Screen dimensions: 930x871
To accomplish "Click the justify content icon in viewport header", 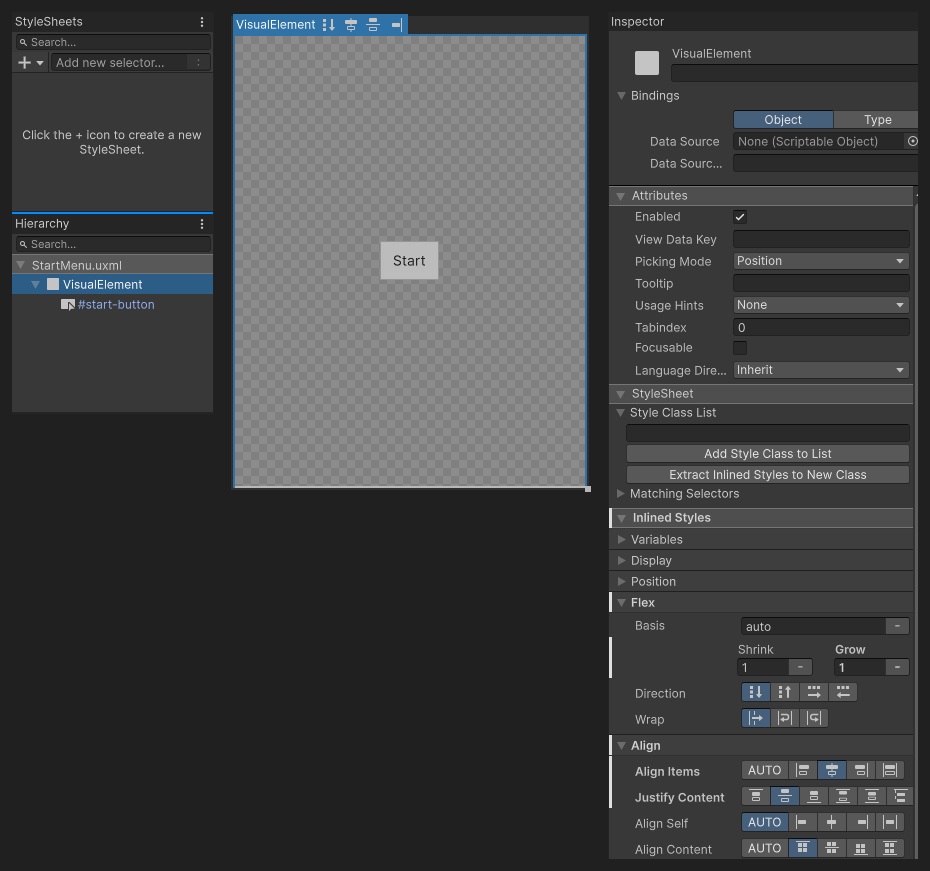I will tap(372, 25).
